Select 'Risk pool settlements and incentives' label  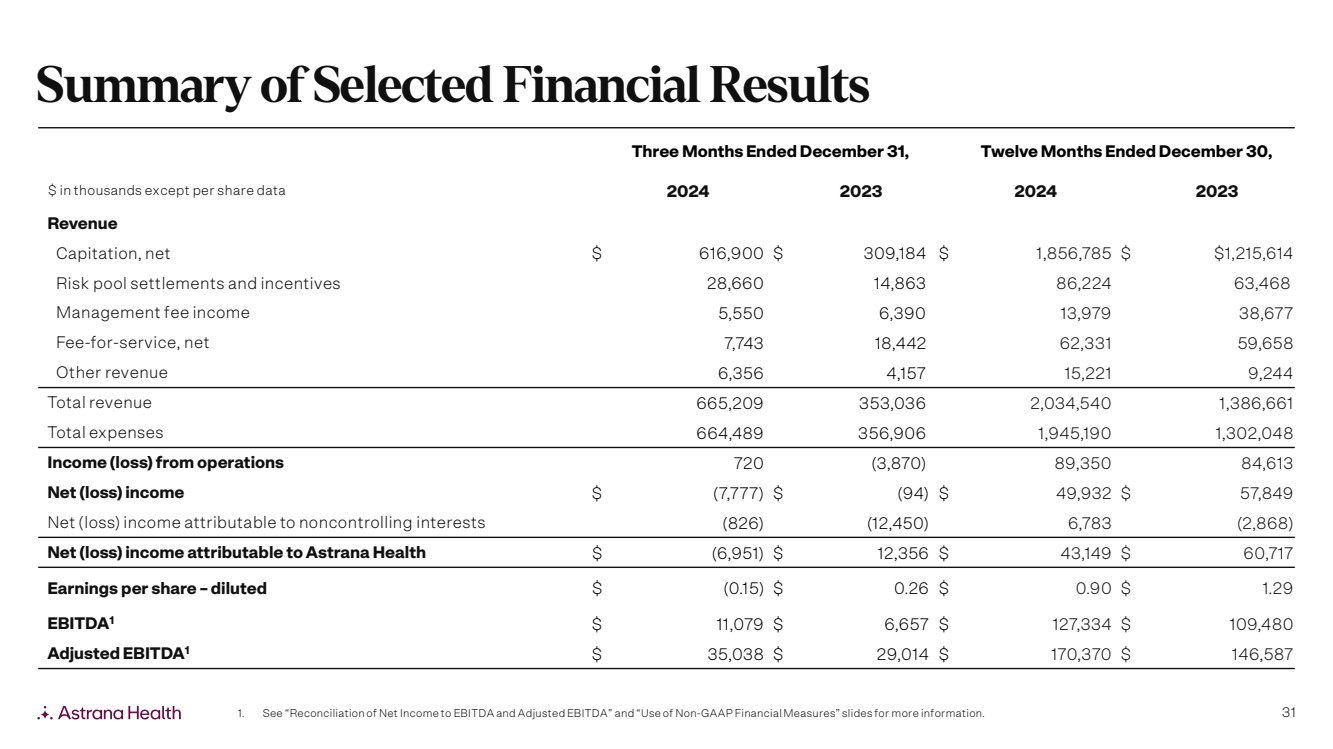click(x=198, y=283)
